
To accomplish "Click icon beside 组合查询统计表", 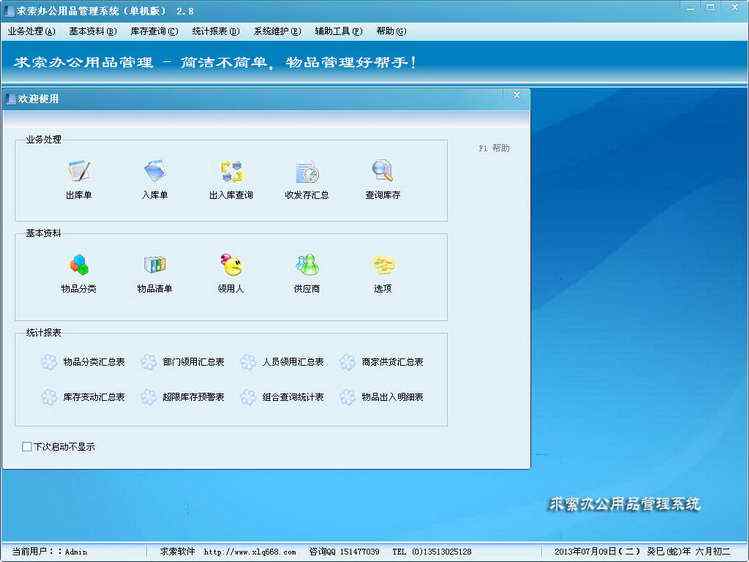I will (248, 397).
